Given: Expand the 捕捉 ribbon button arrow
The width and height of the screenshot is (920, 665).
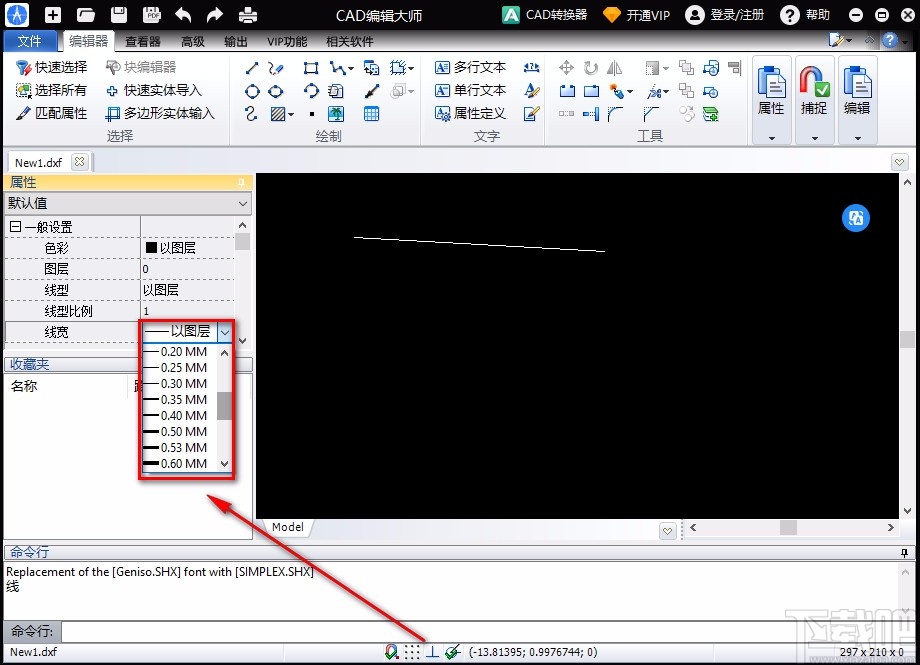Looking at the screenshot, I should (814, 139).
